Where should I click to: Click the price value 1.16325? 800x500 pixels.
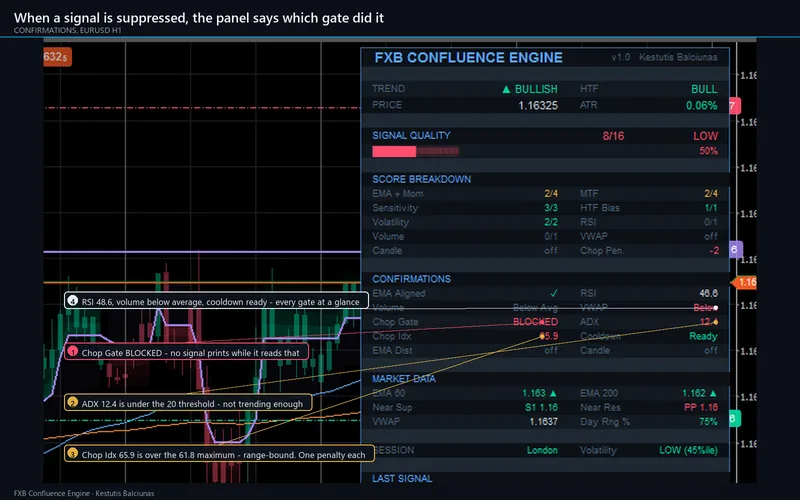click(x=538, y=106)
